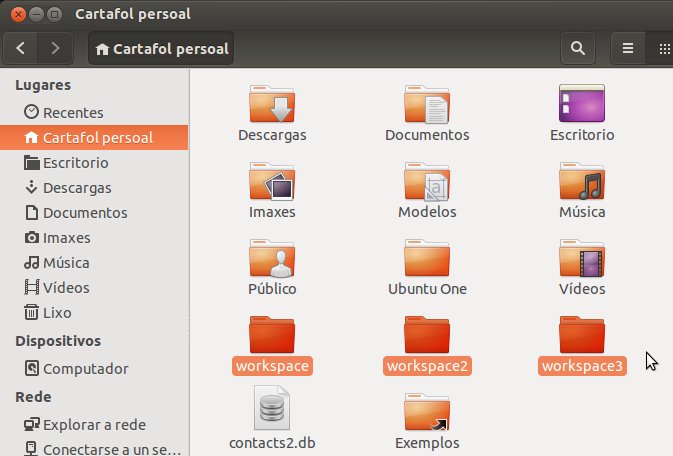Image resolution: width=673 pixels, height=456 pixels.
Task: Select the Vídeos folder icon in main pane
Action: pyautogui.click(x=582, y=258)
